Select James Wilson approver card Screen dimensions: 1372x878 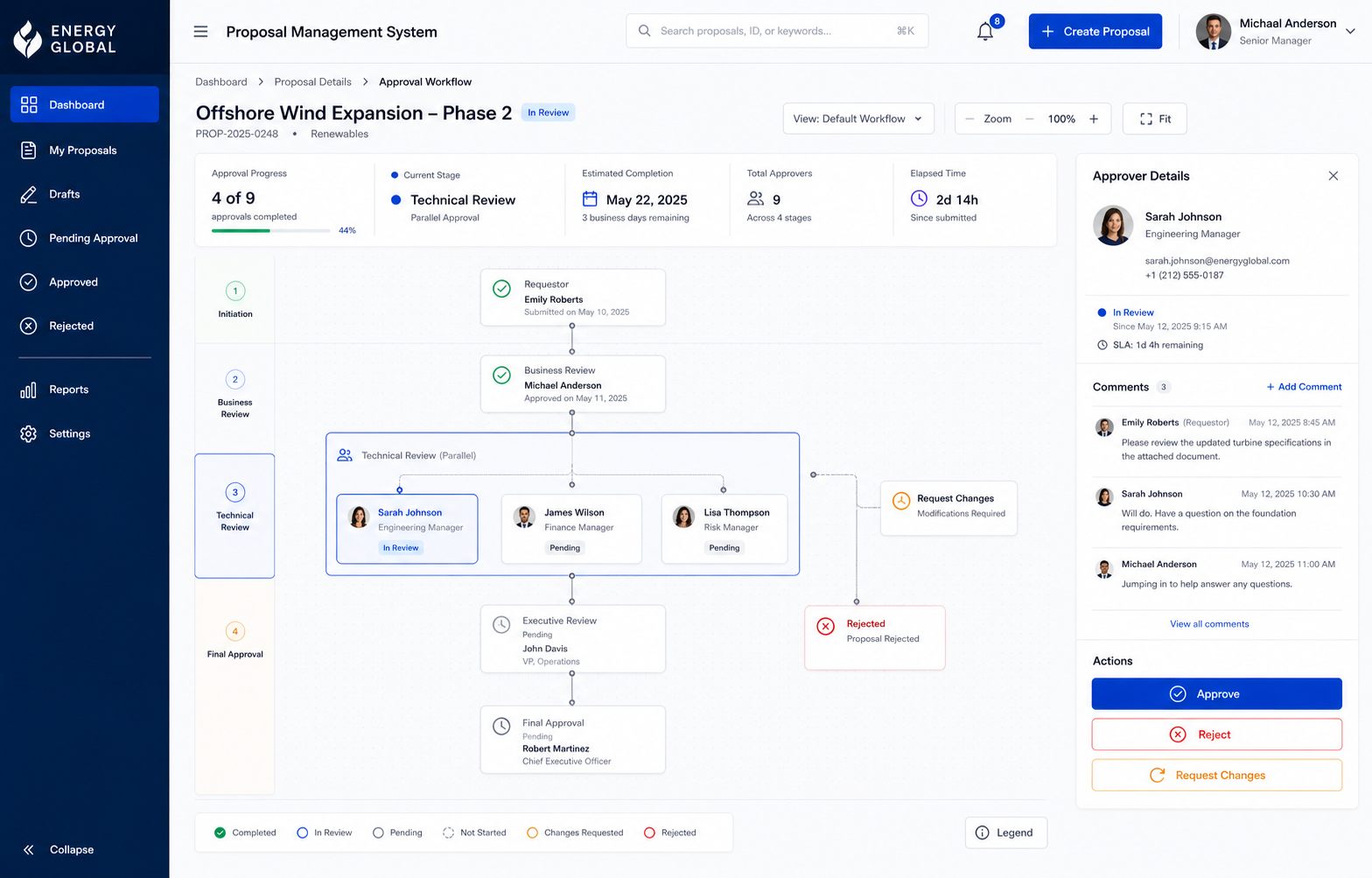coord(571,529)
